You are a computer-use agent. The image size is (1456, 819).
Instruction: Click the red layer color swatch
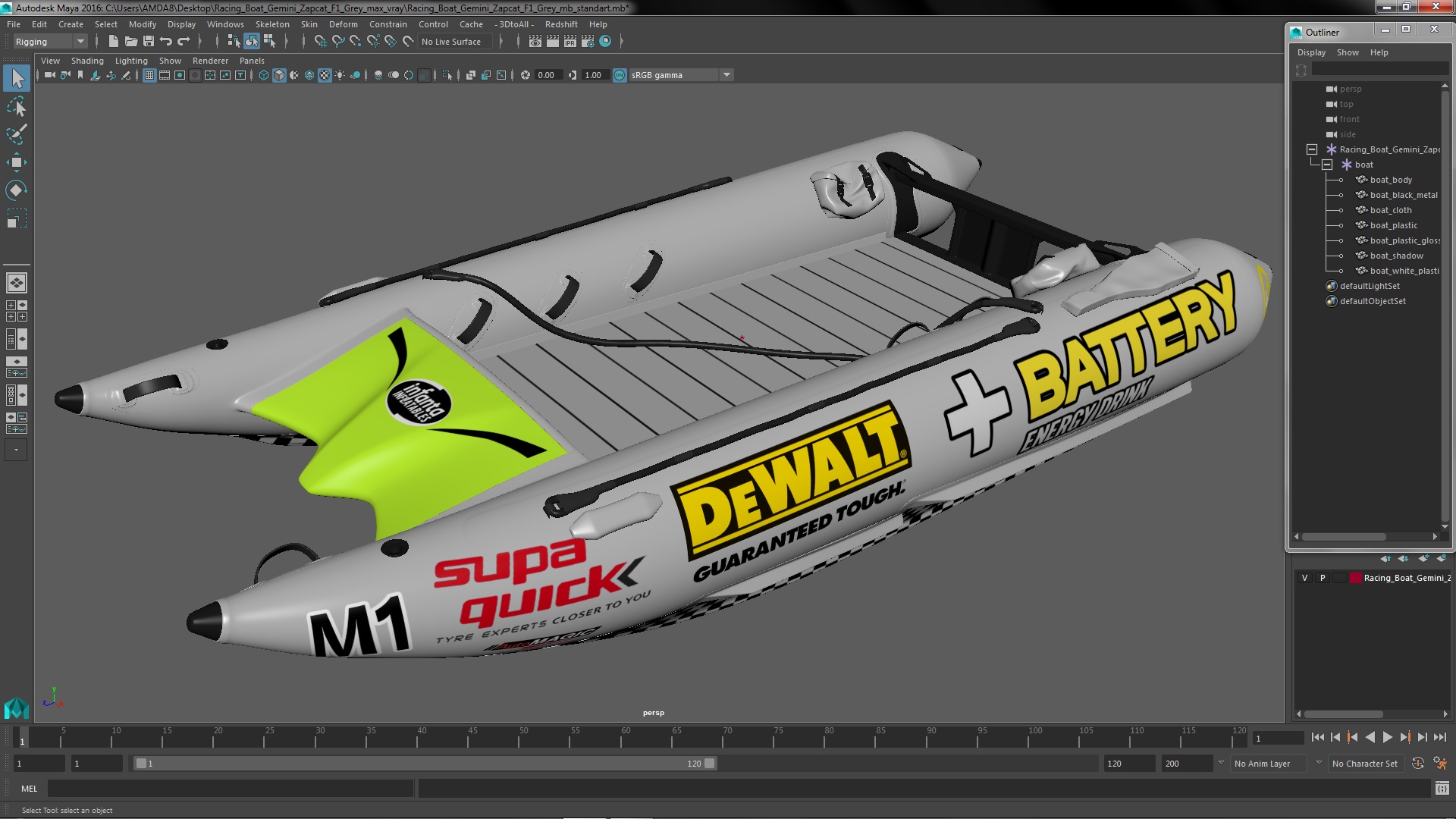pyautogui.click(x=1355, y=578)
